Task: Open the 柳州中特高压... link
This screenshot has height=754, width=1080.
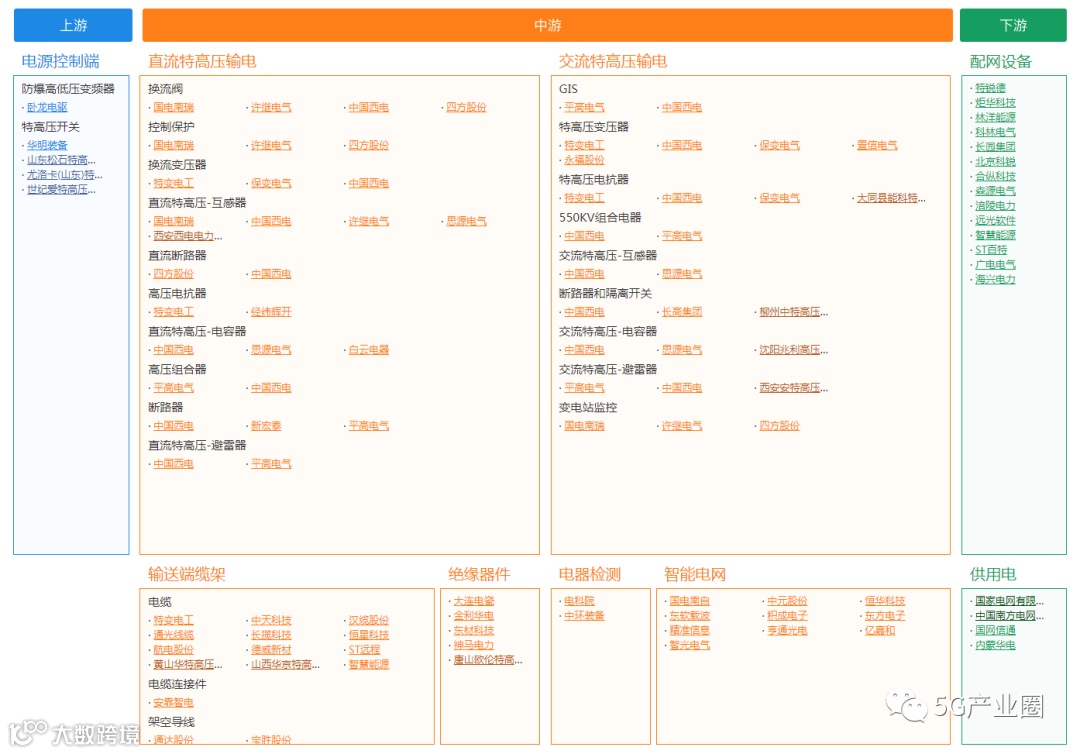Action: coord(793,312)
